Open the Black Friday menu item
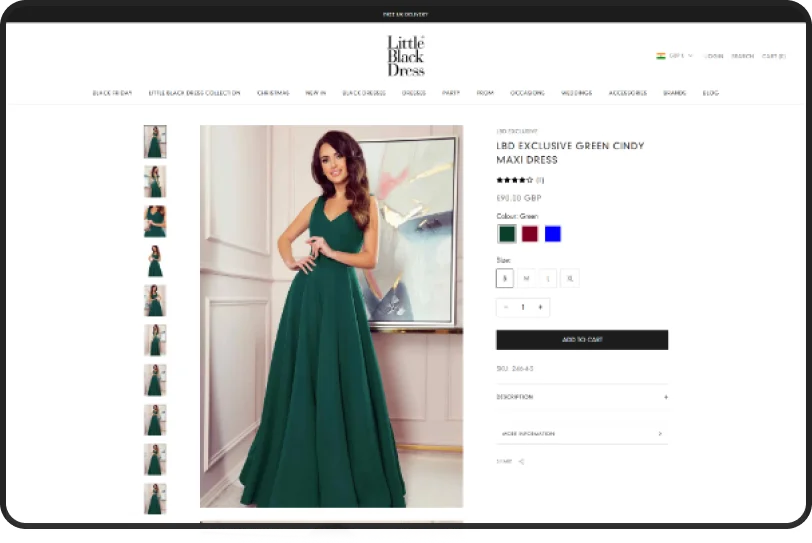812x543 pixels. click(x=112, y=93)
